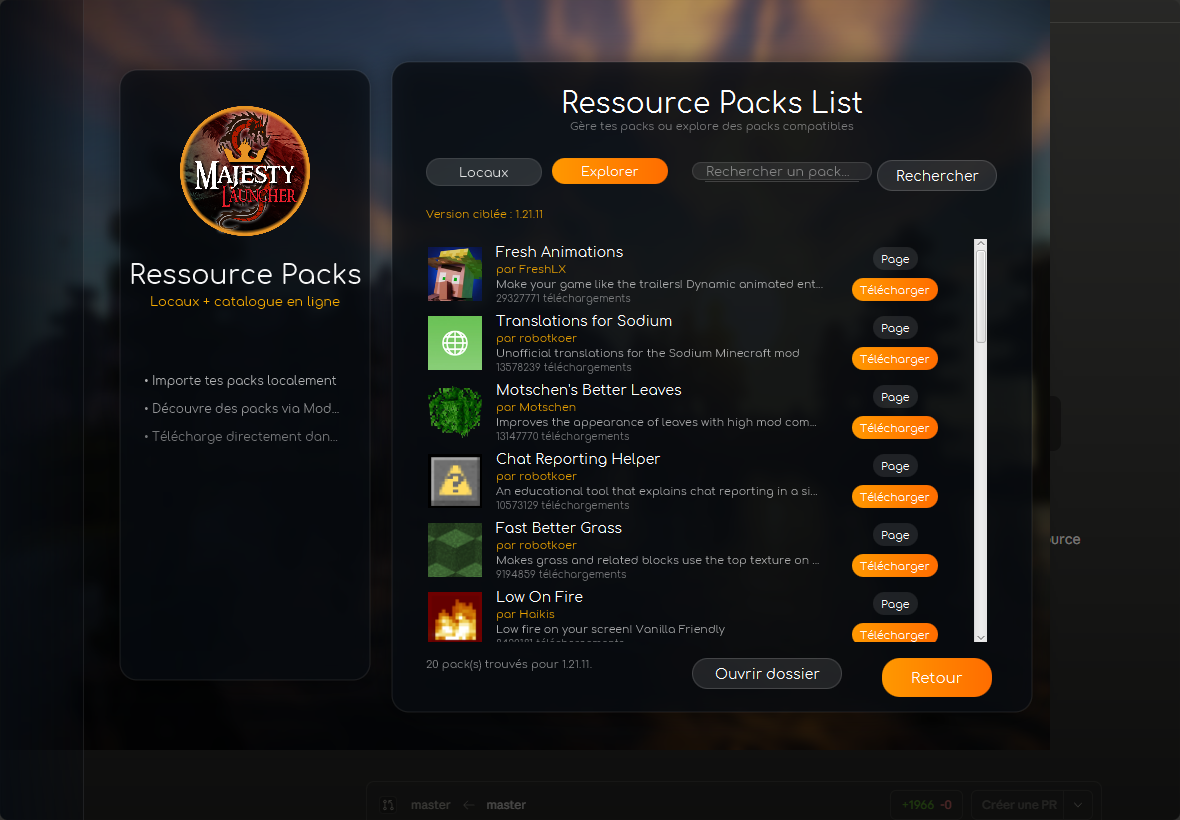Open the Fresh Animations pack thumbnail
Screen dimensions: 1180x820
pyautogui.click(x=455, y=274)
